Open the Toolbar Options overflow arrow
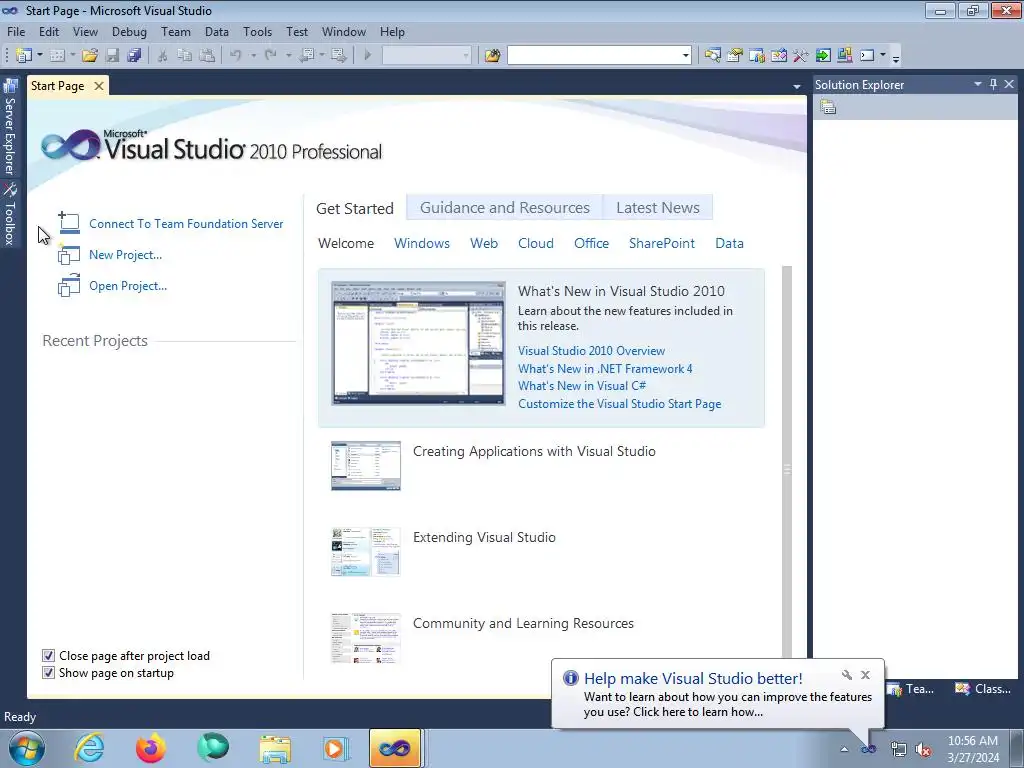Image resolution: width=1024 pixels, height=768 pixels. tap(896, 58)
